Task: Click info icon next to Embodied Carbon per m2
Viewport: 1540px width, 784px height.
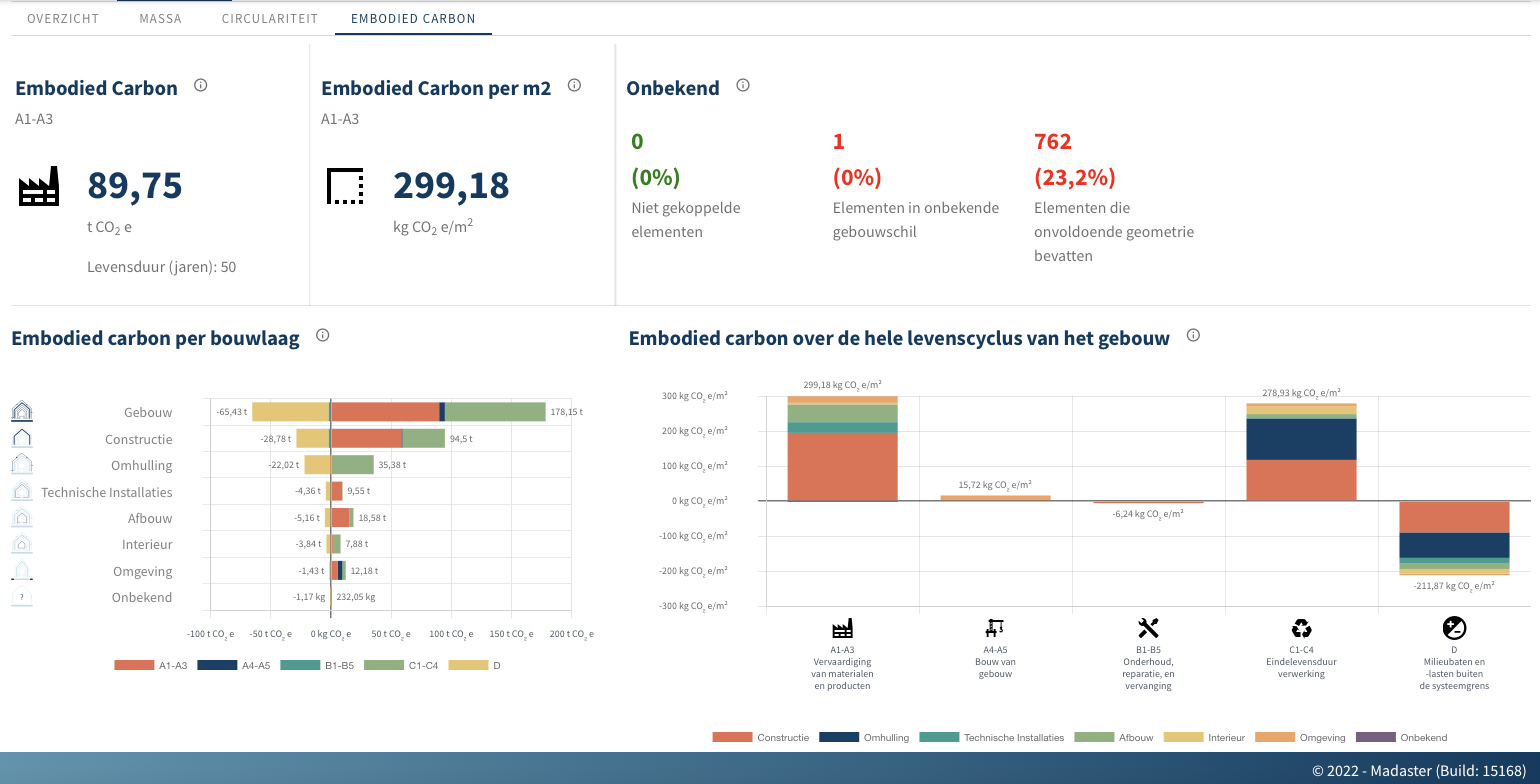Action: pos(574,86)
